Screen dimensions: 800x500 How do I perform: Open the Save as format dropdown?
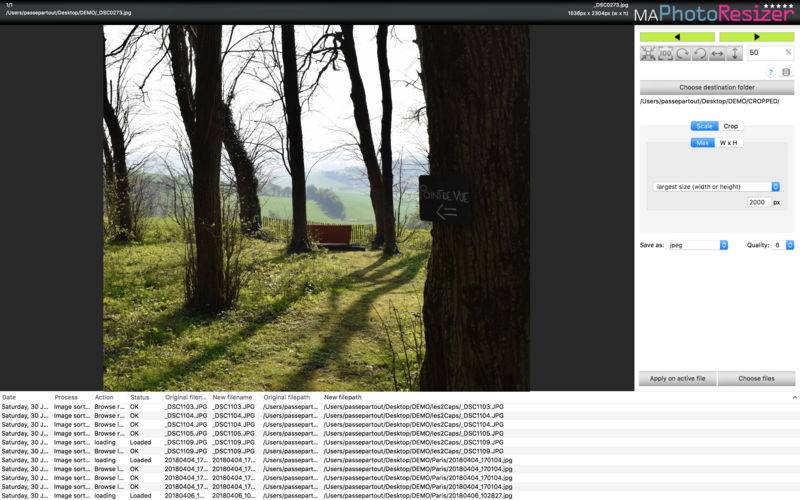pos(698,245)
